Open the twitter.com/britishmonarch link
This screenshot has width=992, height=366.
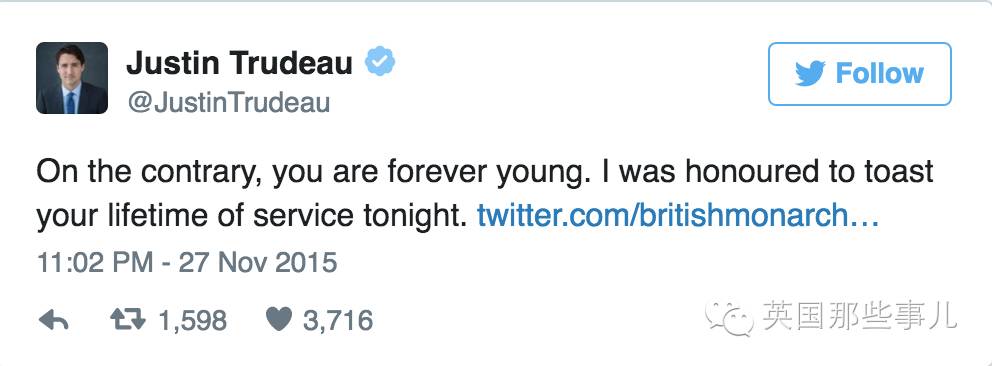tap(678, 216)
